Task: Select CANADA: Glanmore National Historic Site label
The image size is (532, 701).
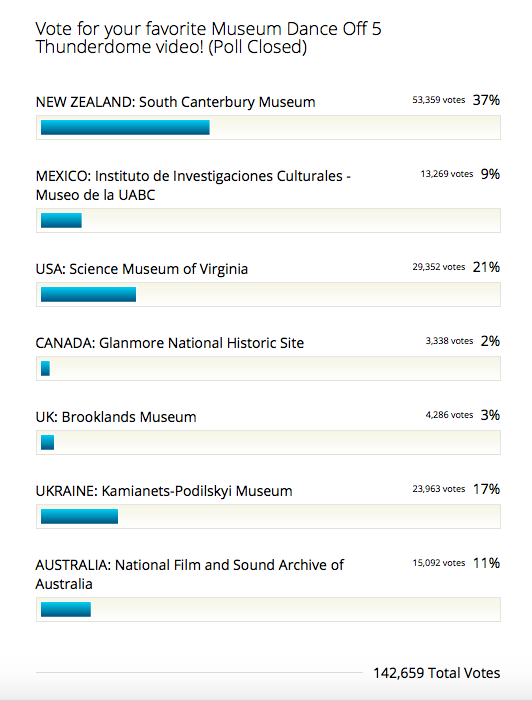Action: tap(169, 343)
